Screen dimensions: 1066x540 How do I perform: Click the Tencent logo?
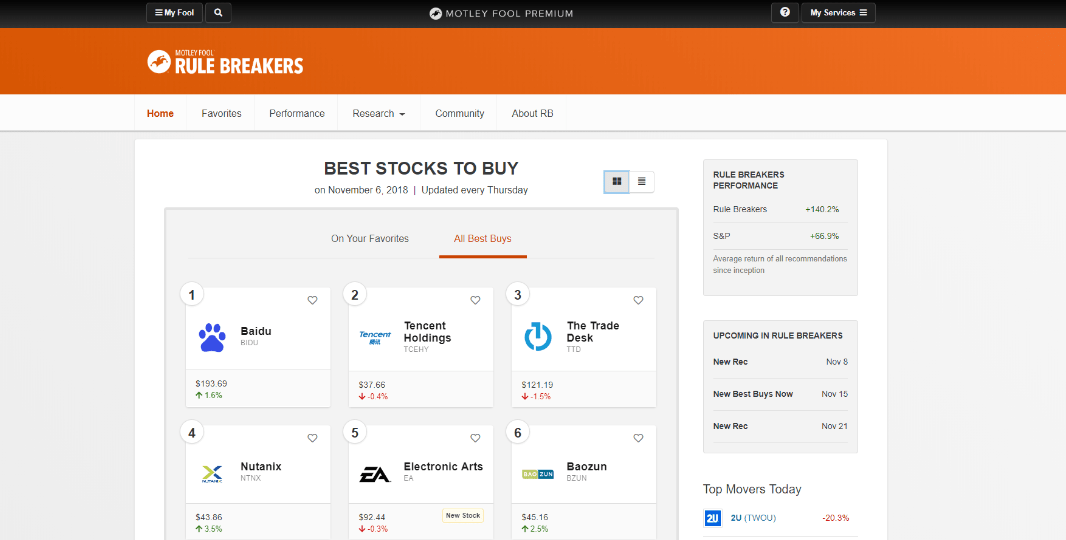375,337
